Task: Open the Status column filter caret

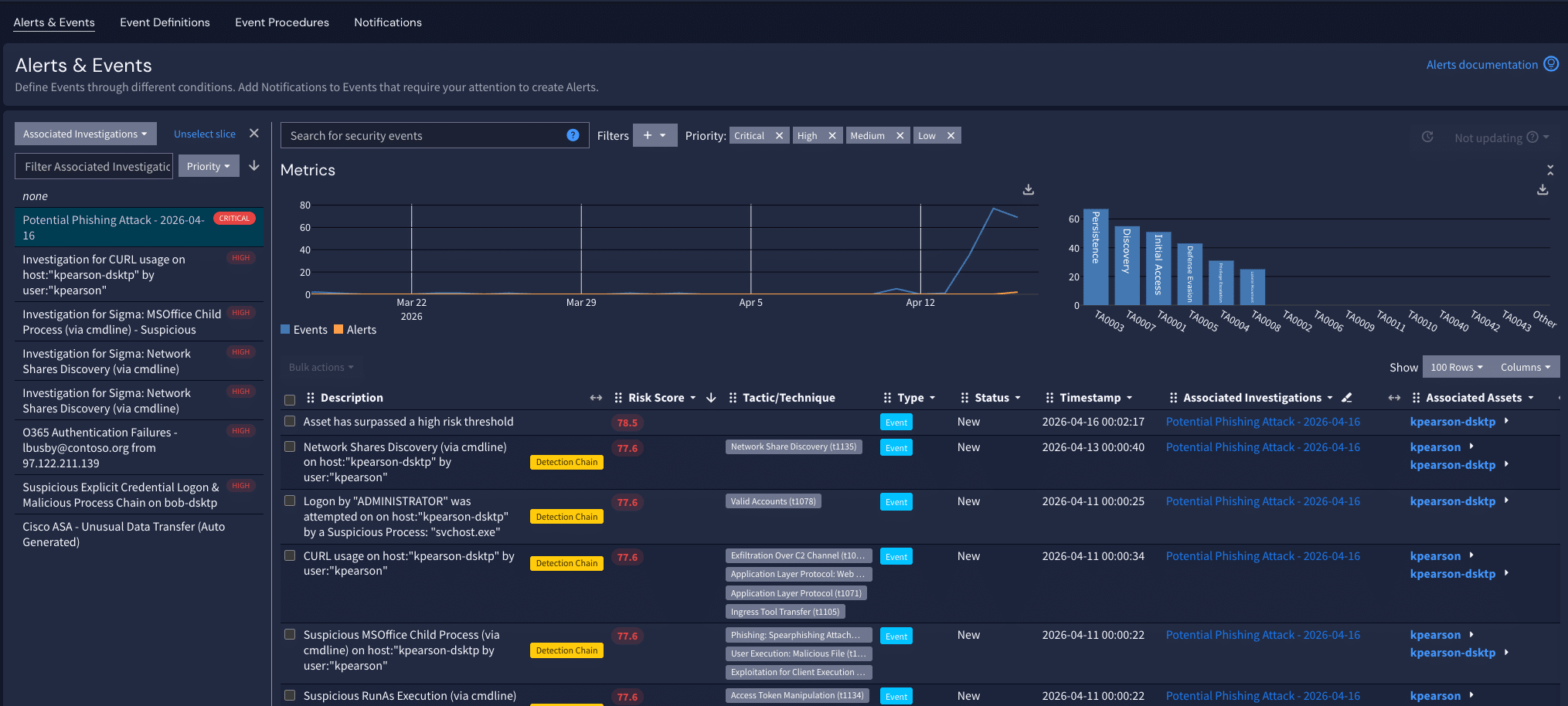Action: click(x=1017, y=398)
